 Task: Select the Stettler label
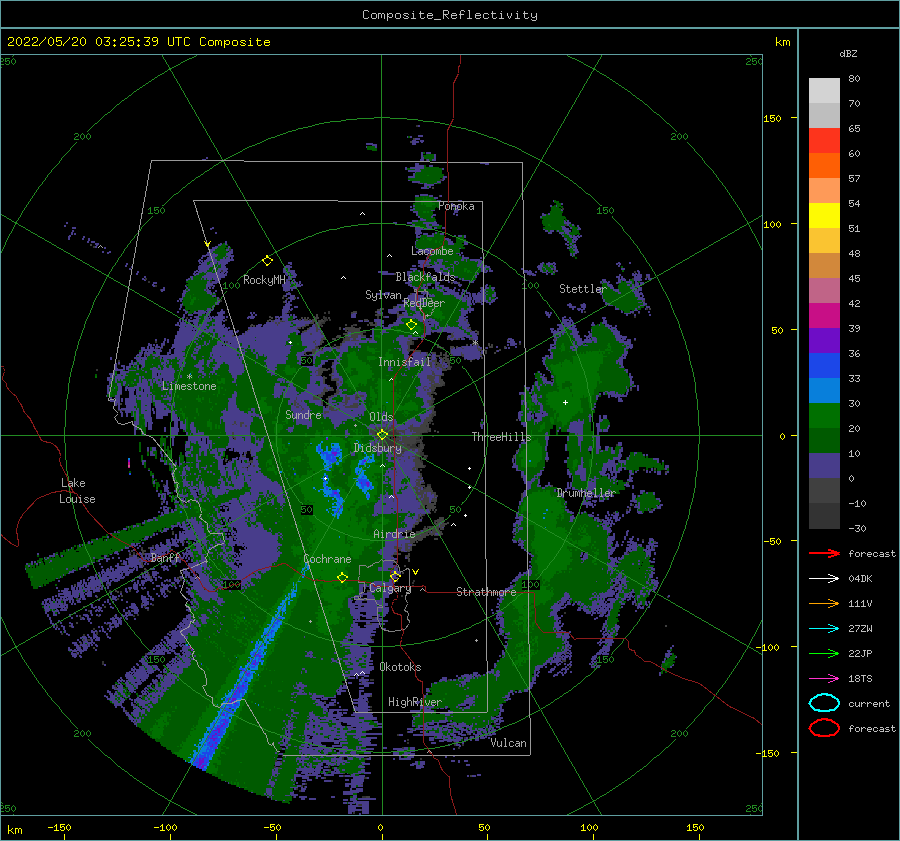[x=583, y=289]
